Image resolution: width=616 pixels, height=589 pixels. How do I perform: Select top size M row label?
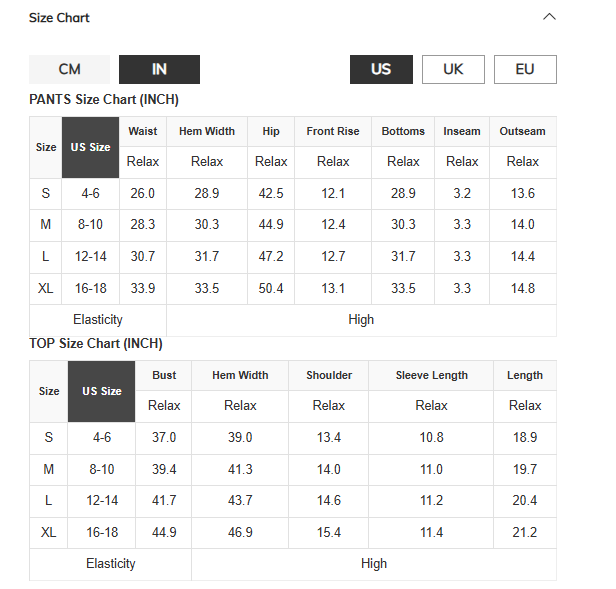click(x=49, y=469)
